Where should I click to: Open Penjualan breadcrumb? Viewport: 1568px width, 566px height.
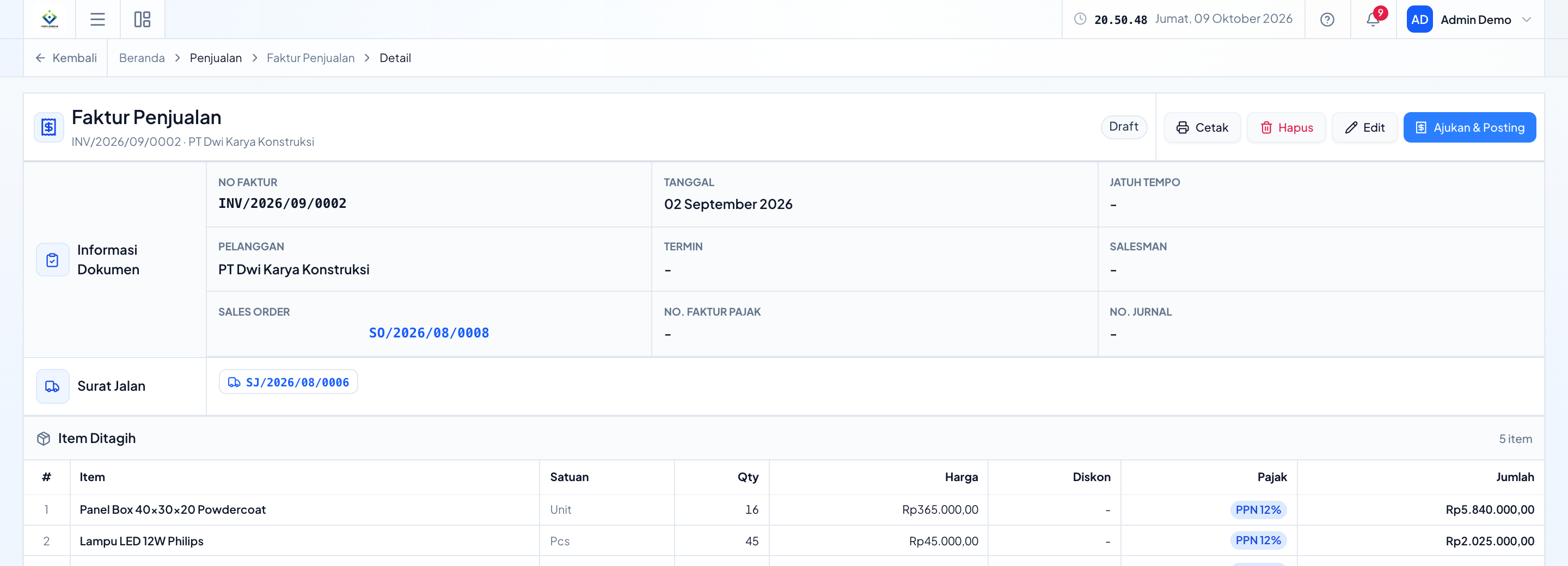(216, 58)
